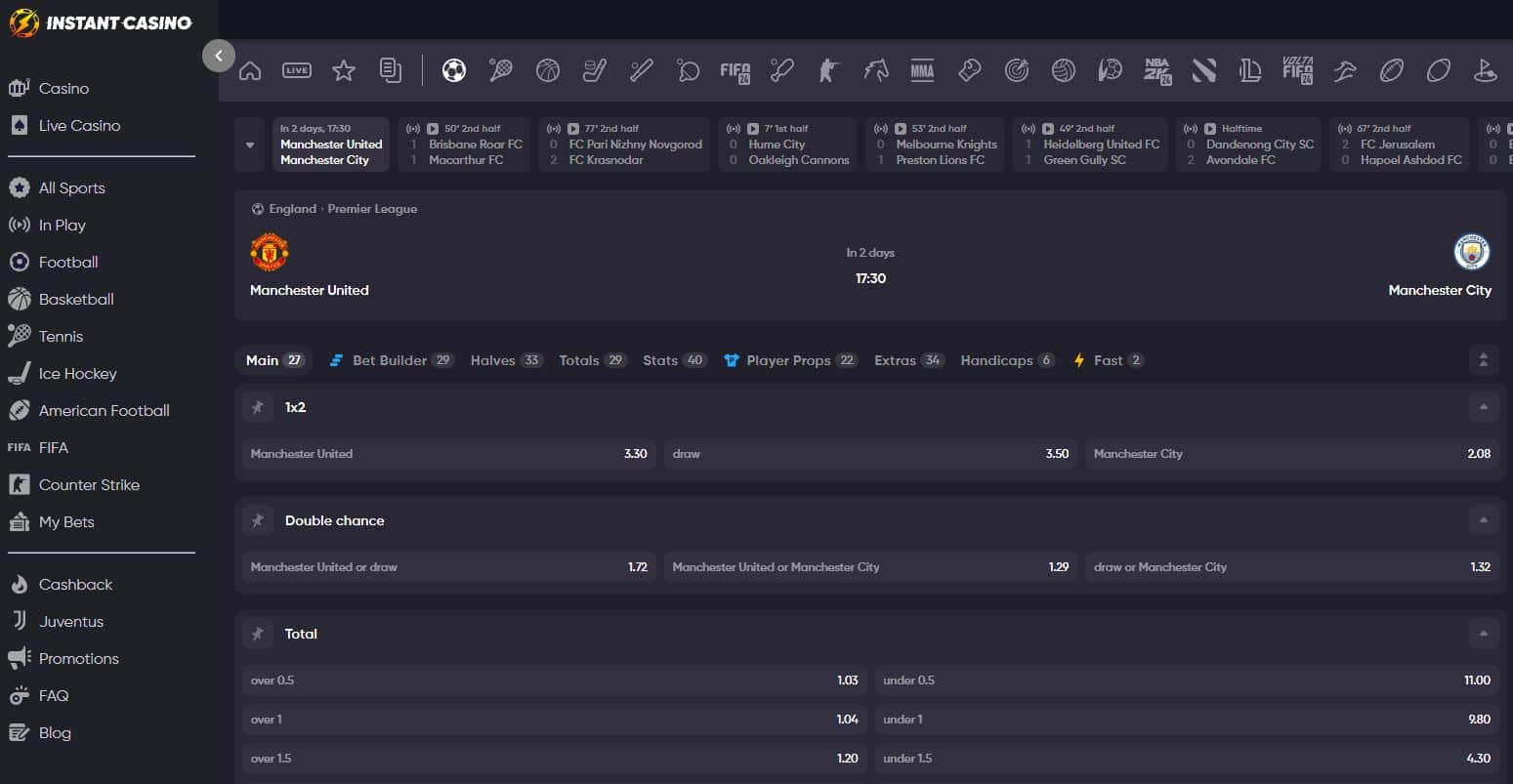
Task: Pin the 1x2 market
Action: [258, 407]
